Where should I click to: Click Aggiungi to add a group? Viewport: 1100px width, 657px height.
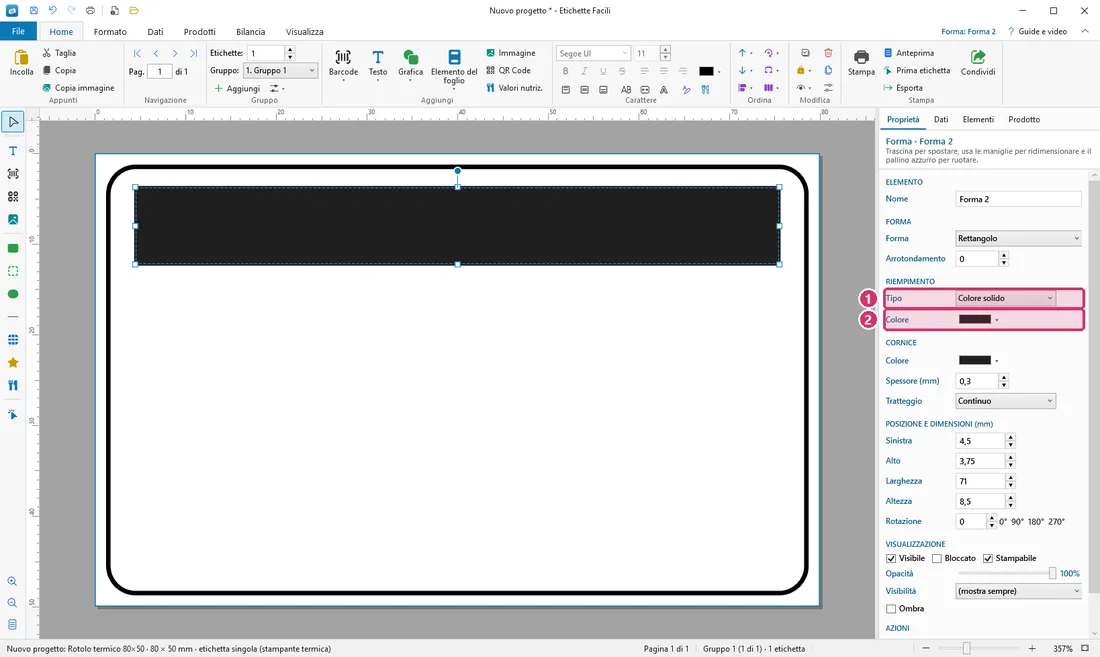point(237,88)
